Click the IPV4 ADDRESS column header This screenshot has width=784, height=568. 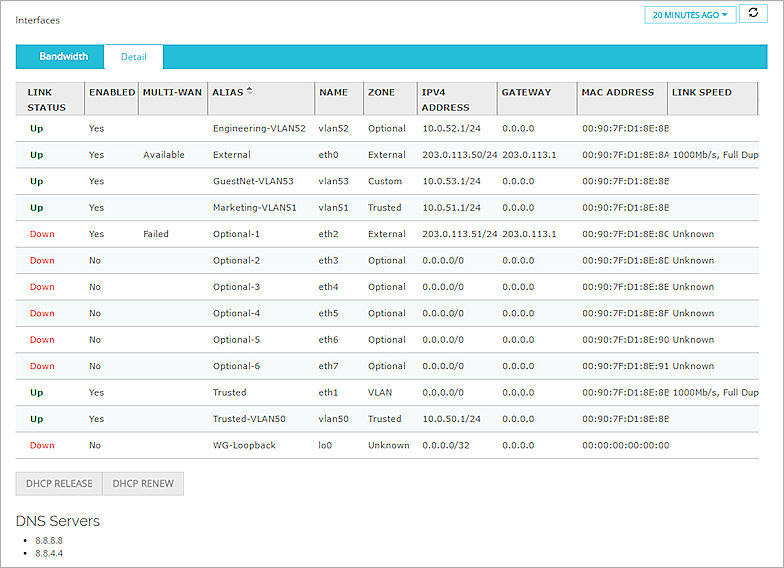pyautogui.click(x=457, y=100)
